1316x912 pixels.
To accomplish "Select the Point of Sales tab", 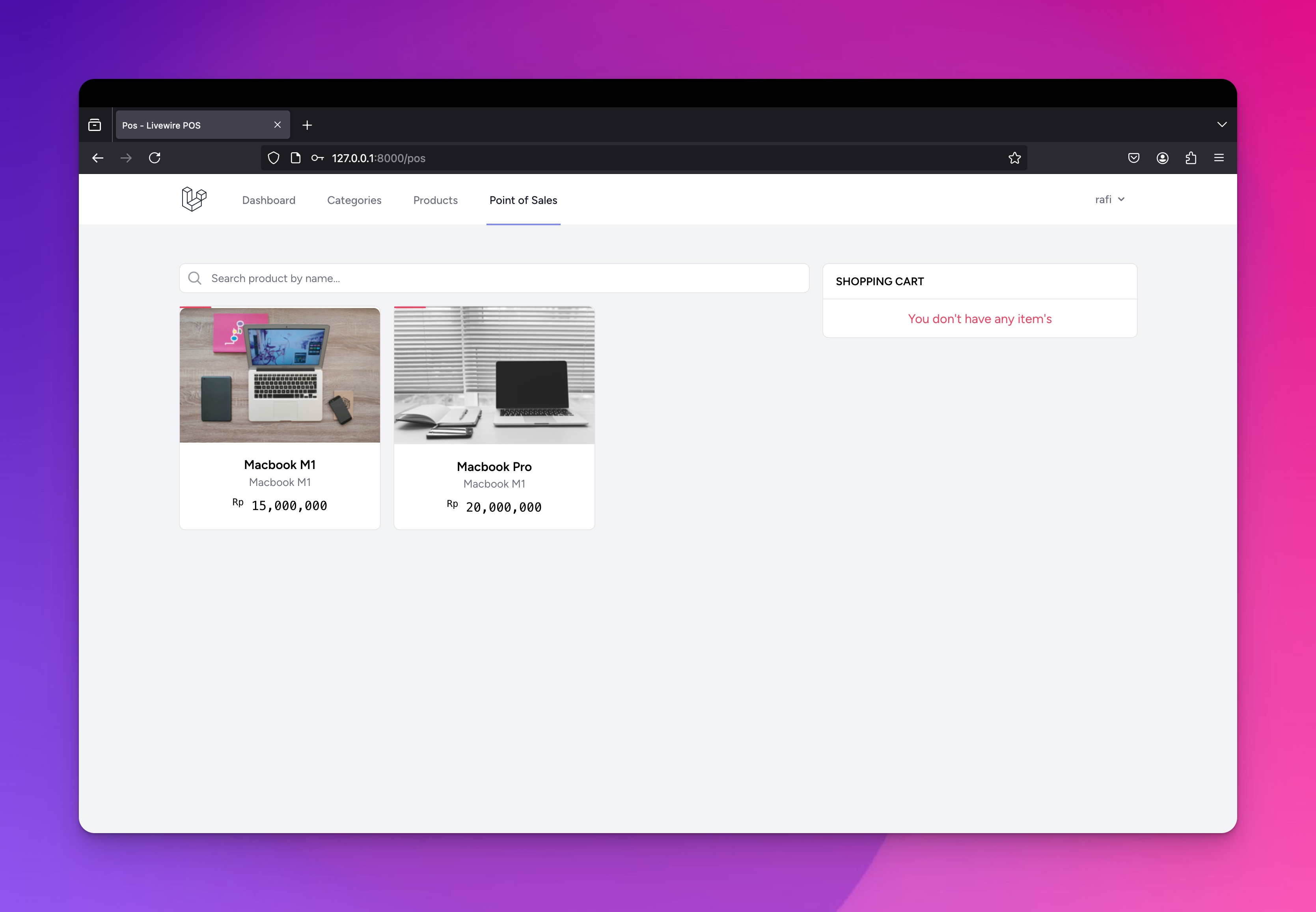I will point(523,200).
